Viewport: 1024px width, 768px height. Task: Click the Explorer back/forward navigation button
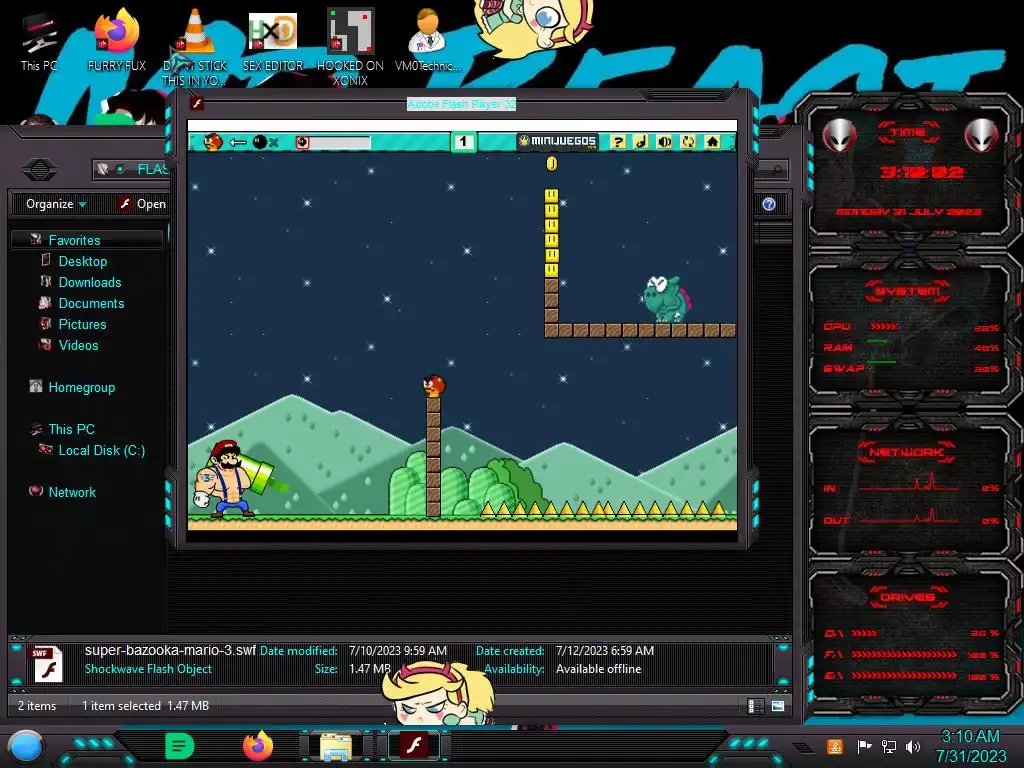(40, 170)
